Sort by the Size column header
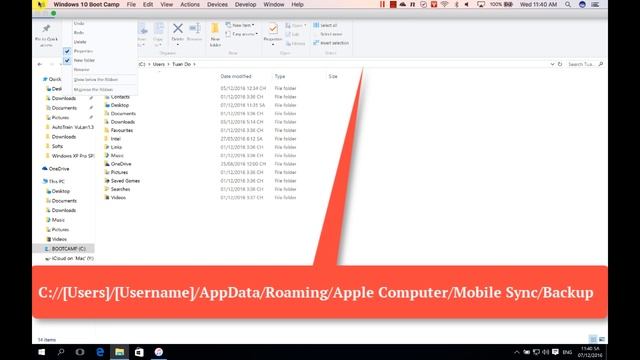The height and width of the screenshot is (360, 640). (333, 76)
